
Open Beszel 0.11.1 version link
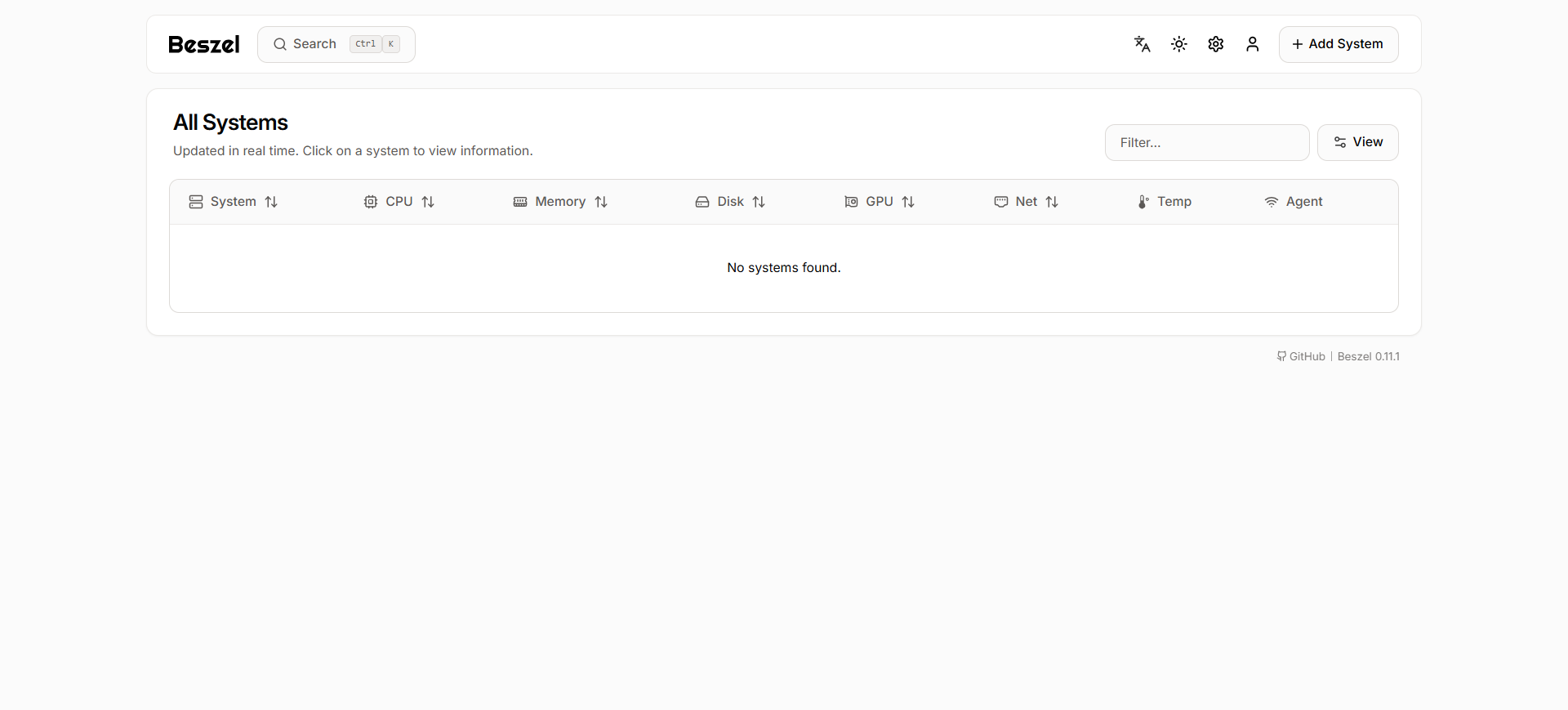[x=1368, y=356]
